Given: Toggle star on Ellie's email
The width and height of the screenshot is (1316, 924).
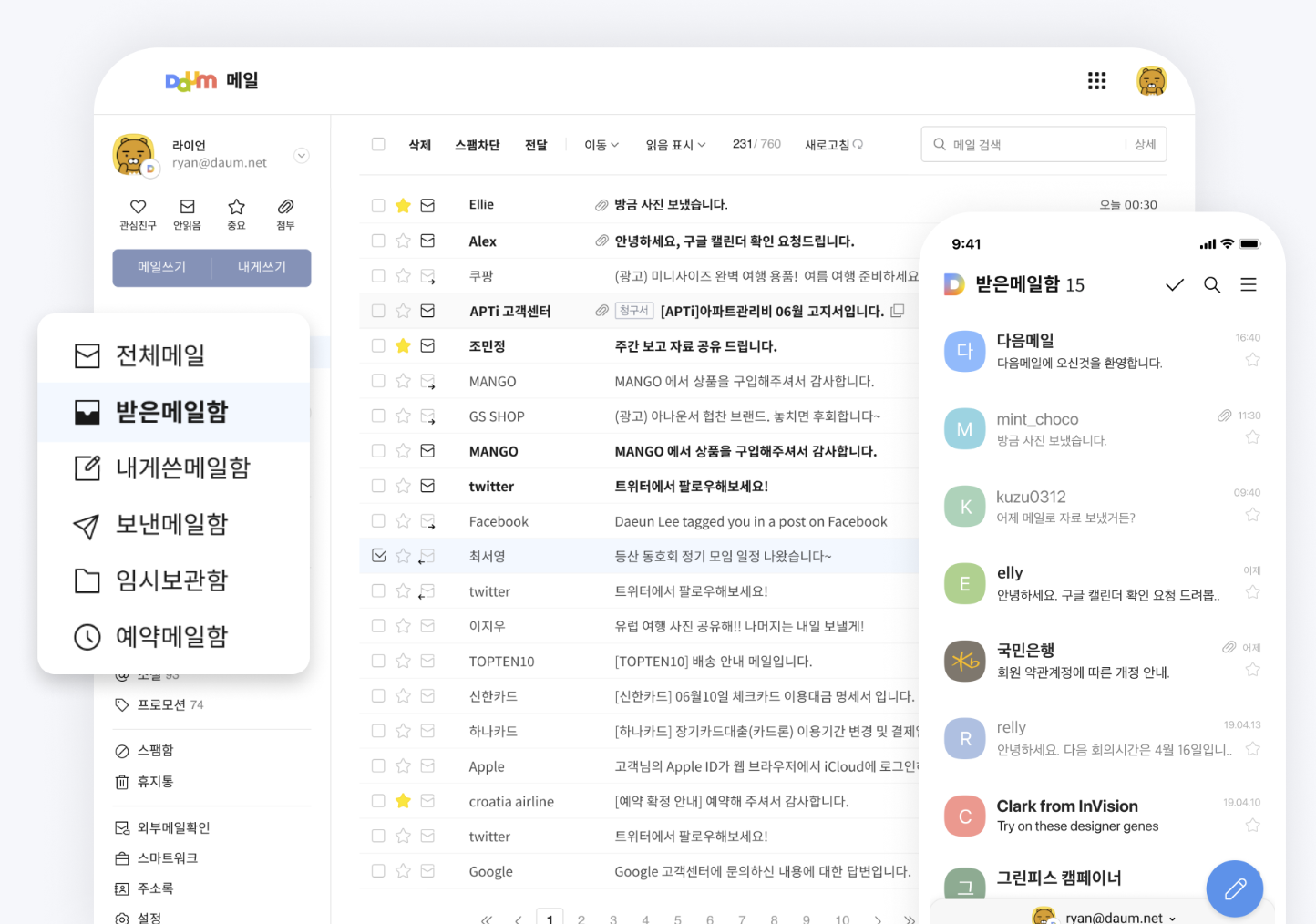Looking at the screenshot, I should (403, 205).
